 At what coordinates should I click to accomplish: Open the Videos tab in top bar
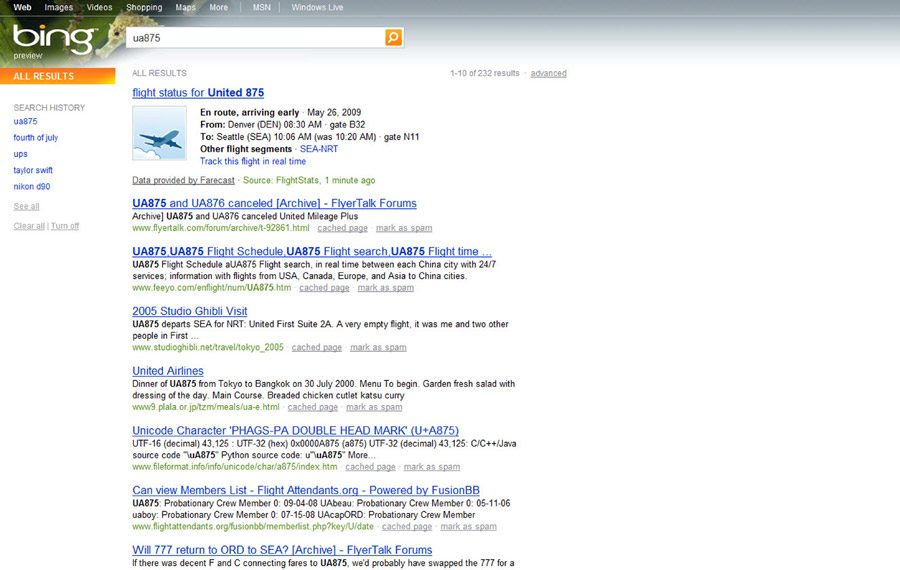pyautogui.click(x=99, y=7)
